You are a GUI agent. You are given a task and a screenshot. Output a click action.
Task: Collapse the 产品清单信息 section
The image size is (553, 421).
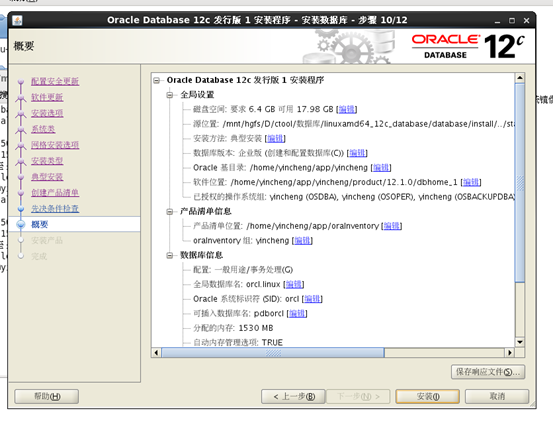tap(170, 212)
